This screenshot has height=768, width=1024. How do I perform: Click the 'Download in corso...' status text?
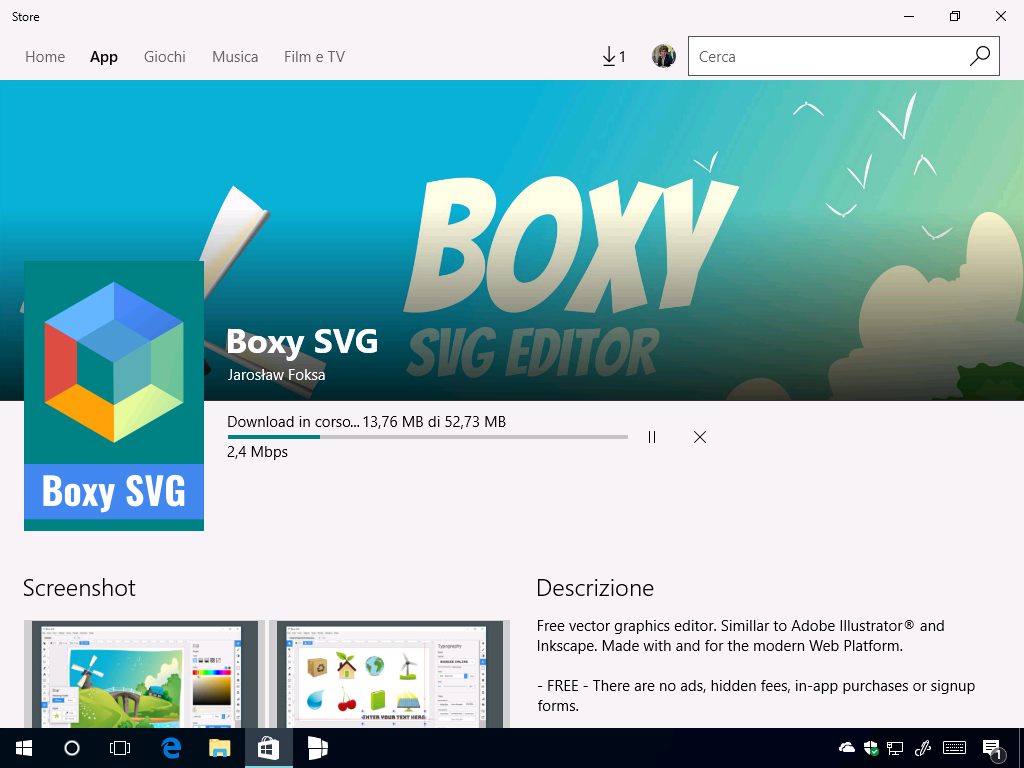(x=293, y=422)
